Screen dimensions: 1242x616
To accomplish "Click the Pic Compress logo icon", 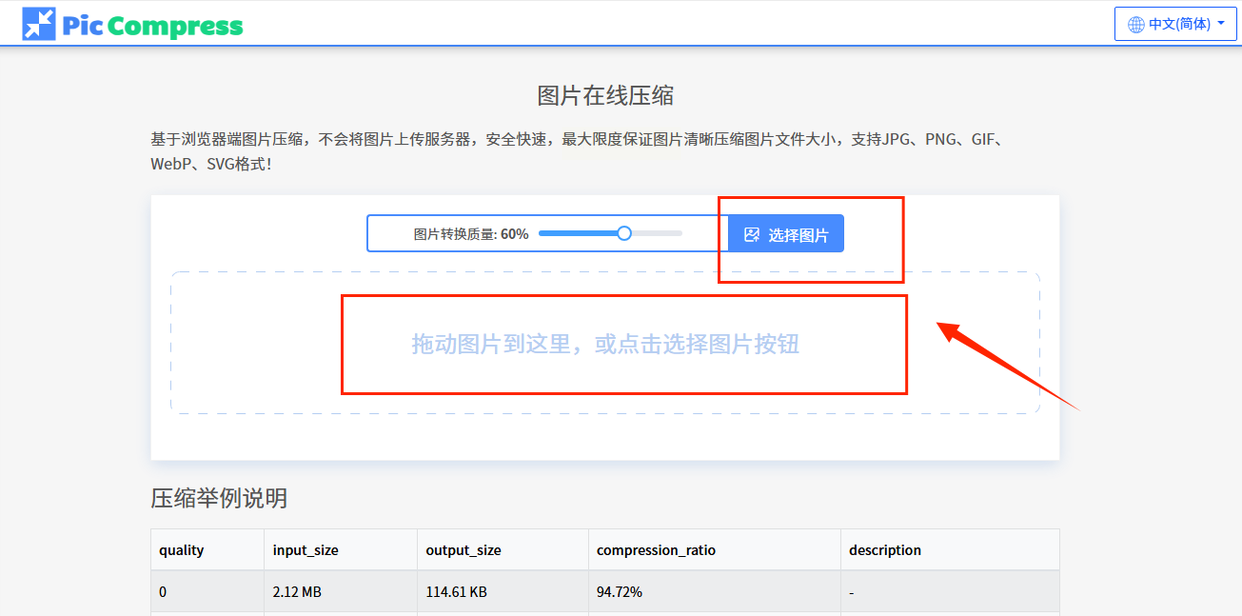I will tap(39, 24).
